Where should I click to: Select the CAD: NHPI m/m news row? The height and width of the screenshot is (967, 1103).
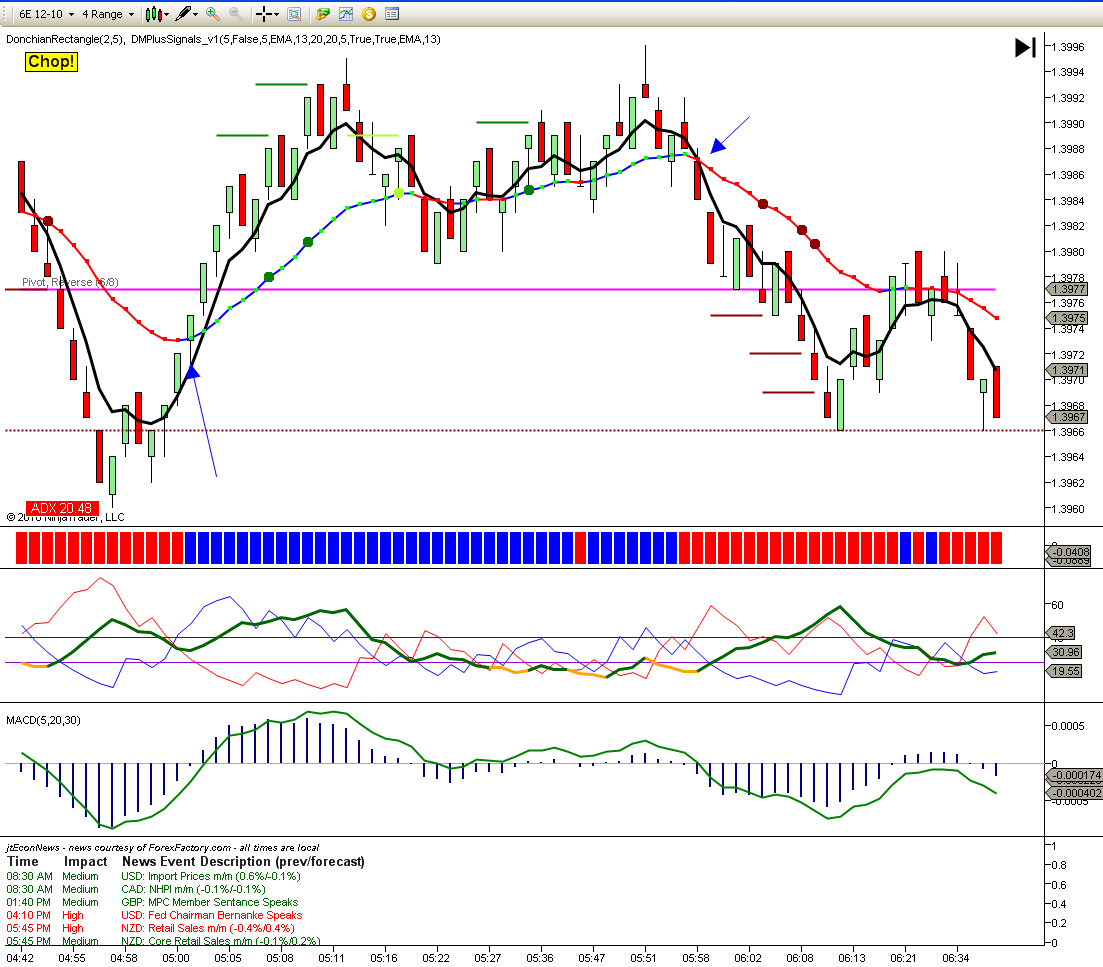pyautogui.click(x=136, y=889)
